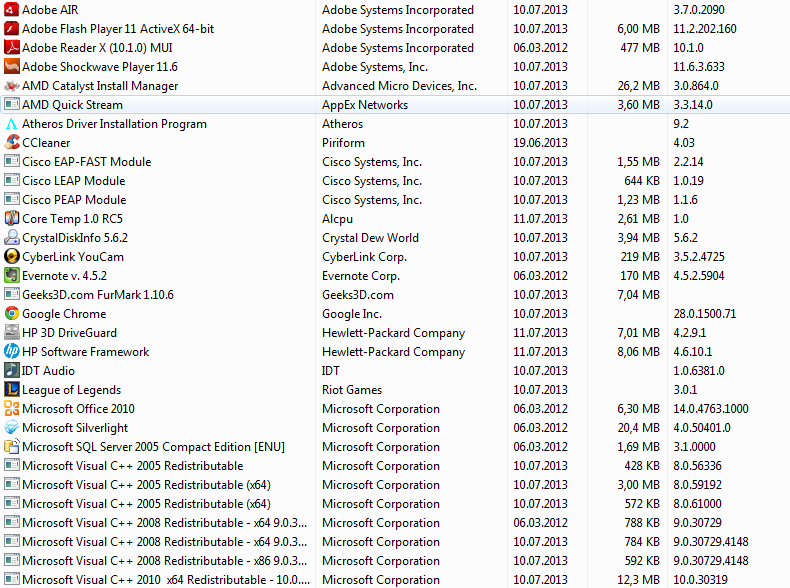Click the Visual C++ 2010 x64 Redistributable name
The height and width of the screenshot is (588, 790).
click(166, 580)
